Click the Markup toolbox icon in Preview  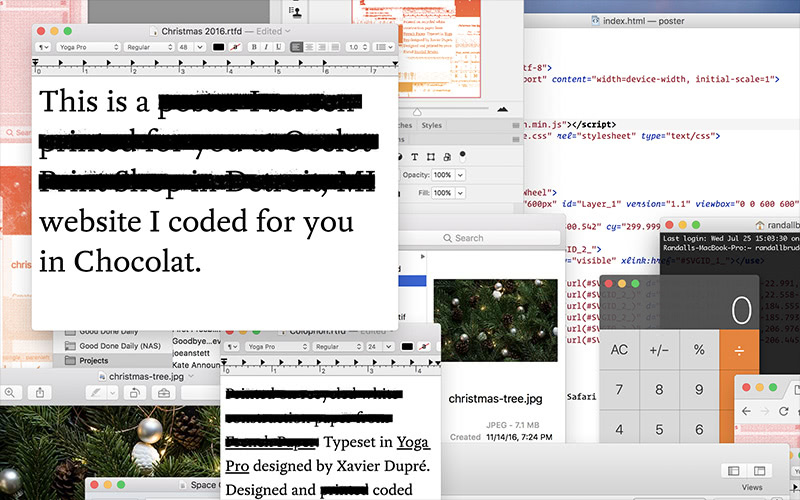[164, 393]
